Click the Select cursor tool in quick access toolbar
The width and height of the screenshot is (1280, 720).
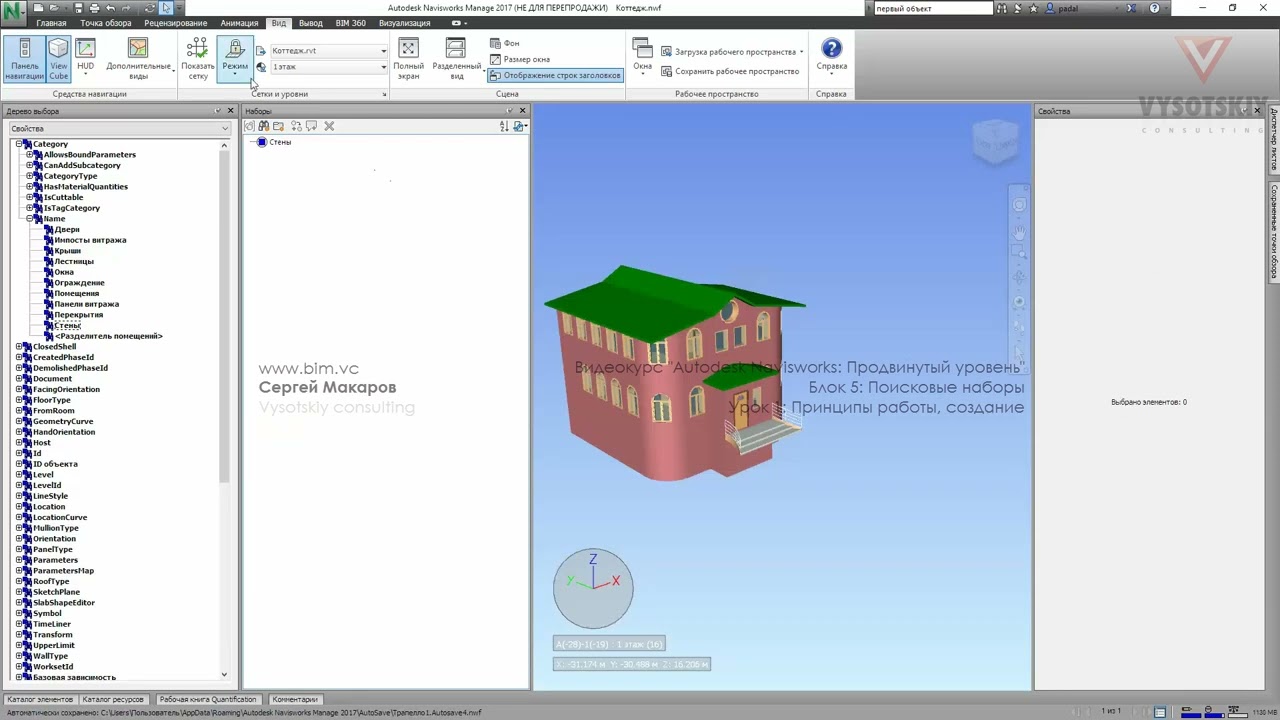166,8
